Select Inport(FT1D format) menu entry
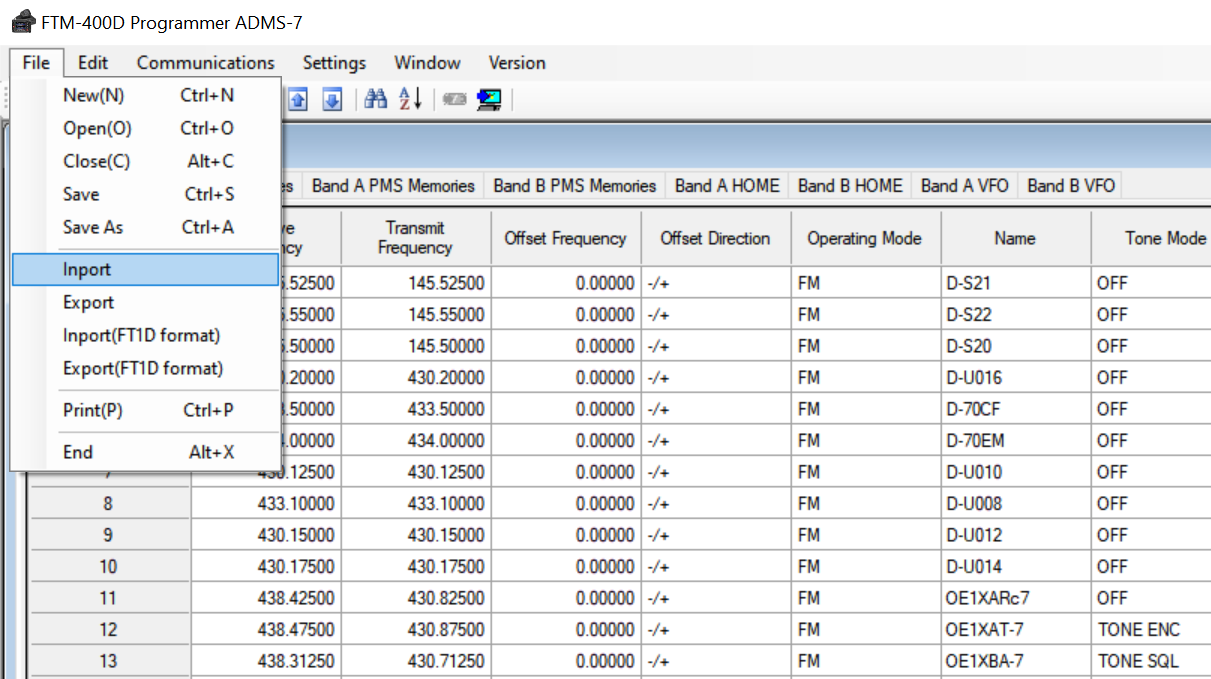This screenshot has width=1211, height=679. 146,335
